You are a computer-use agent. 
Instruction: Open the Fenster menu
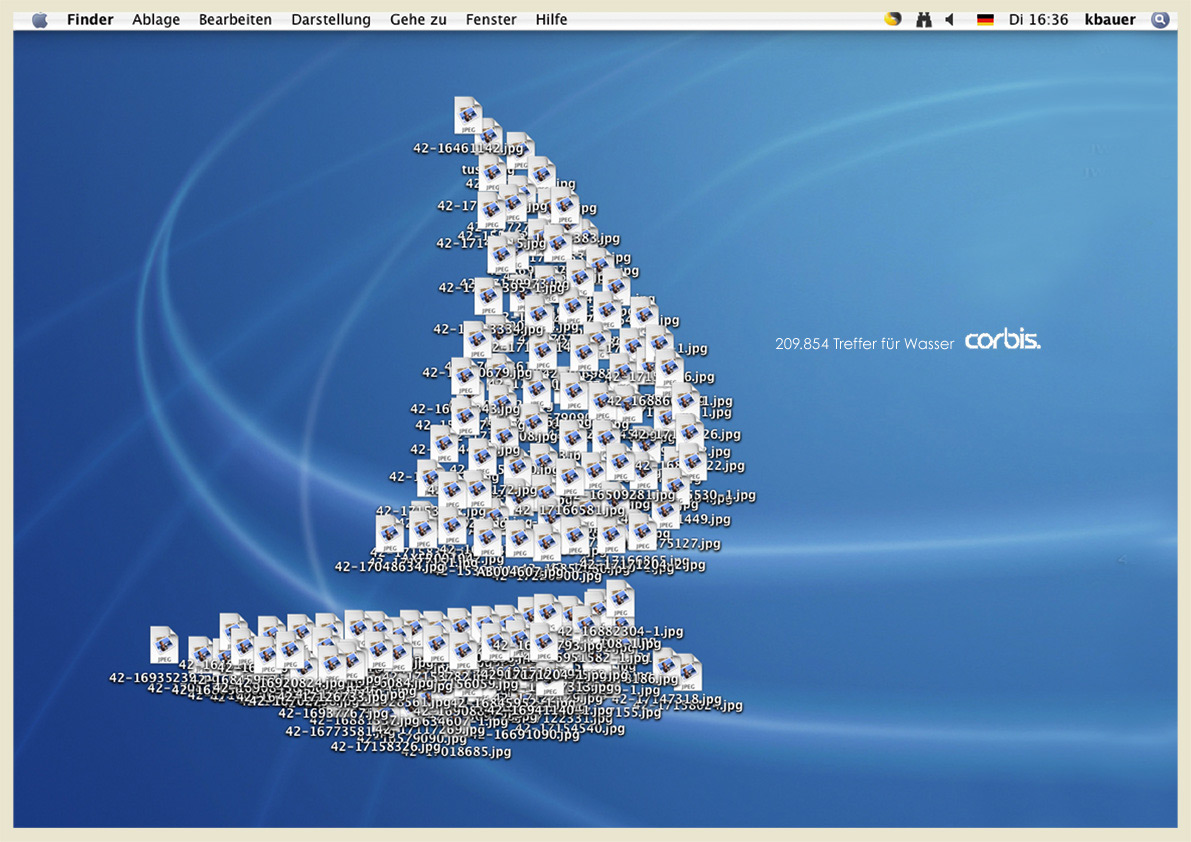point(491,20)
